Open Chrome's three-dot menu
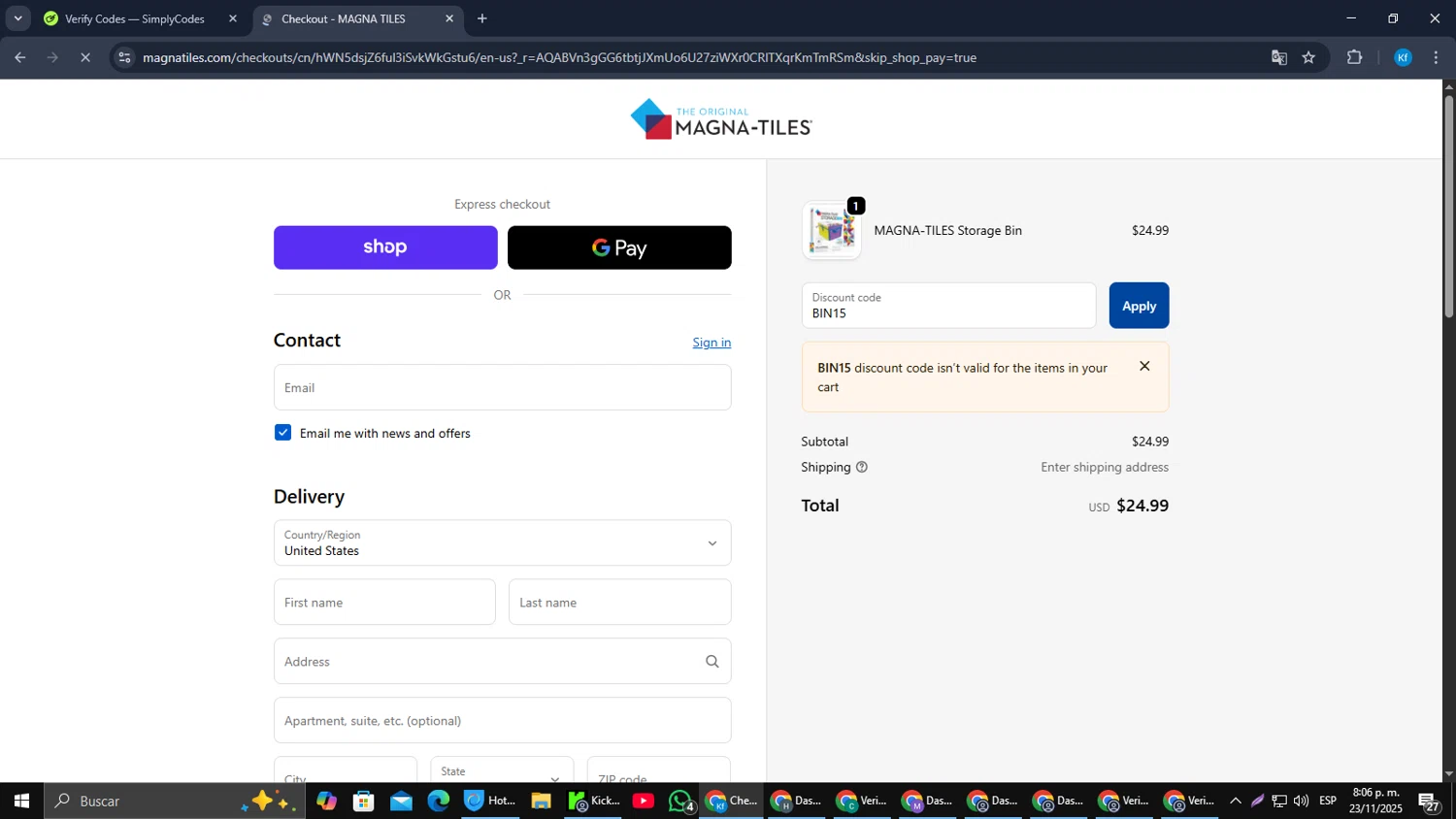This screenshot has width=1456, height=819. point(1436,57)
